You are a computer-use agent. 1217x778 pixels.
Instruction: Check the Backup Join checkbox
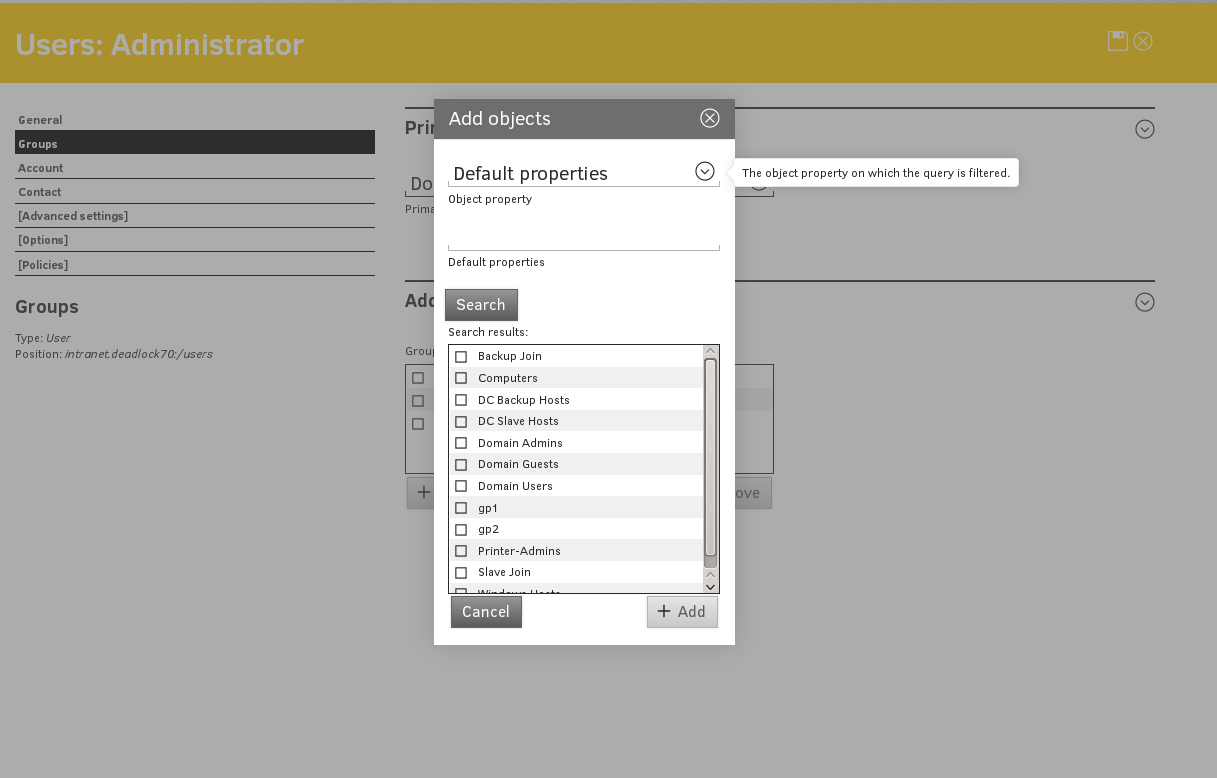point(461,357)
